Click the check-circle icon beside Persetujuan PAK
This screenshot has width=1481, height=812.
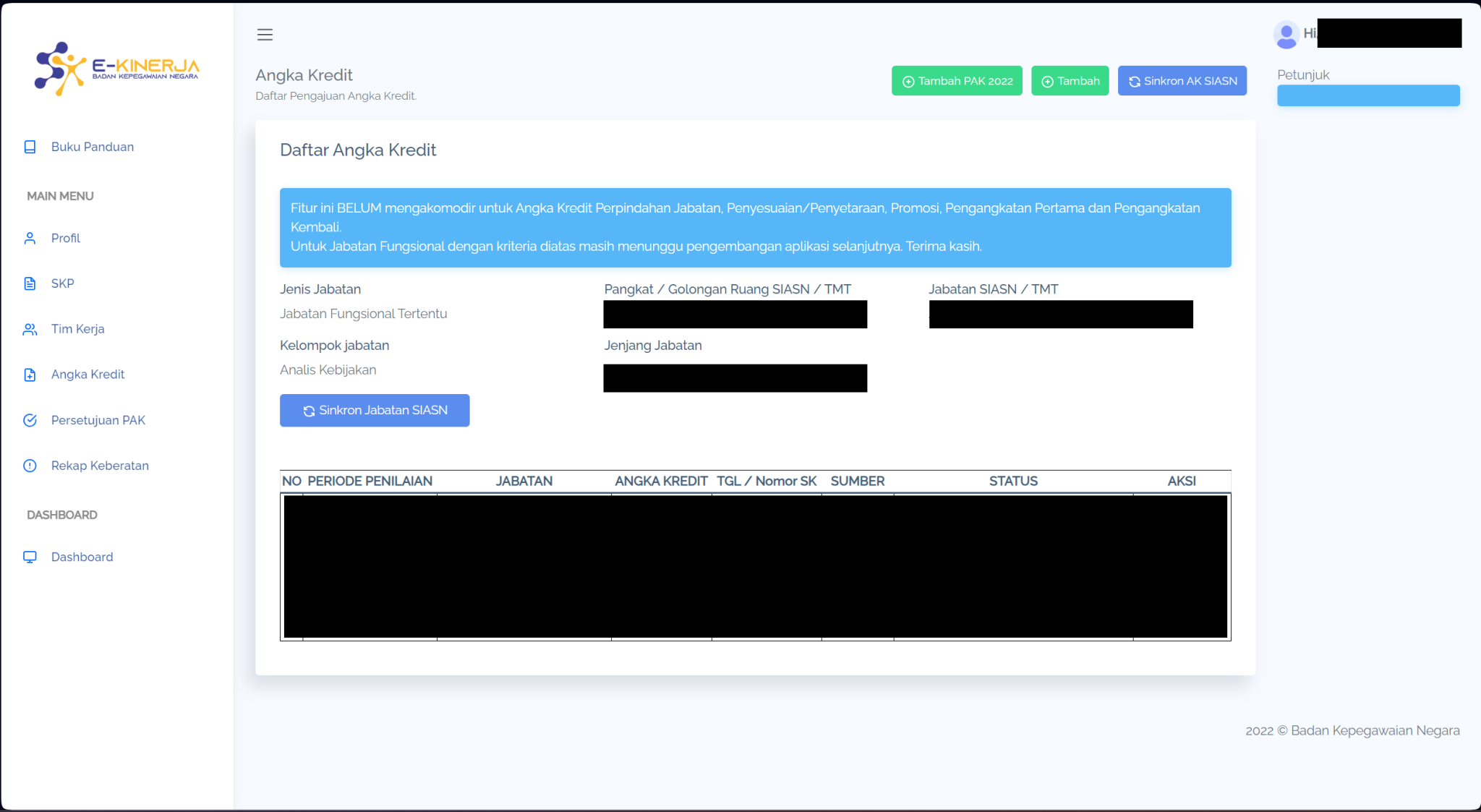(30, 420)
